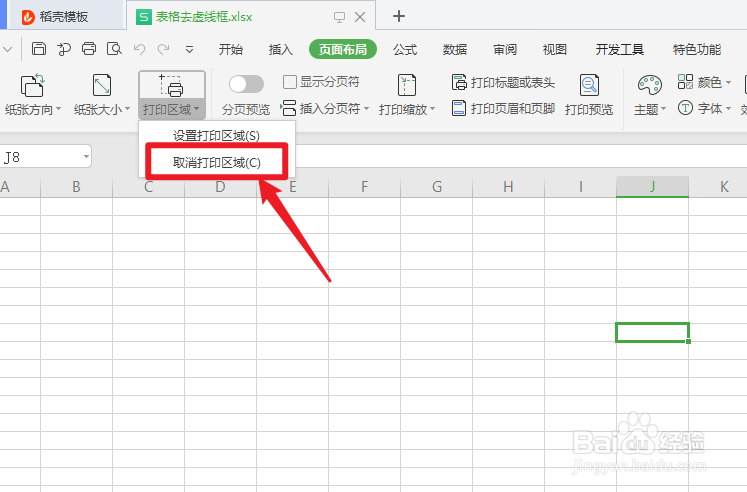Screen dimensions: 747x492
Task: Switch to the 视图 ribbon tab
Action: (555, 50)
